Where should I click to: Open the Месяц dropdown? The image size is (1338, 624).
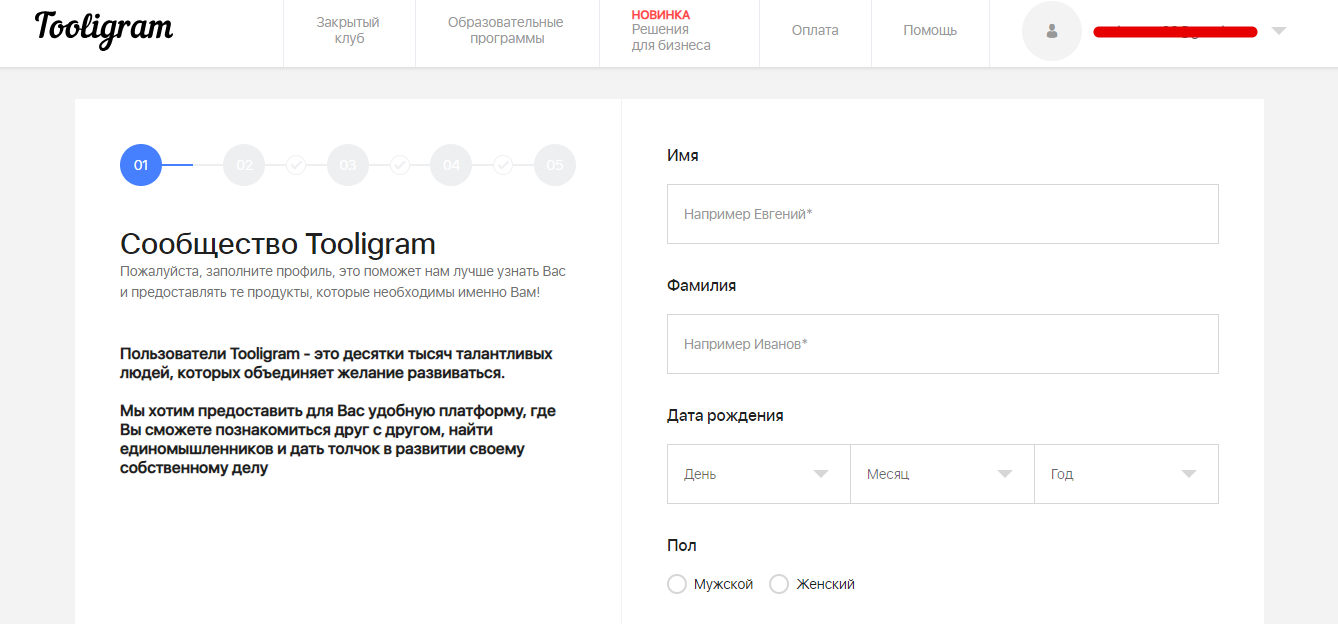click(943, 474)
